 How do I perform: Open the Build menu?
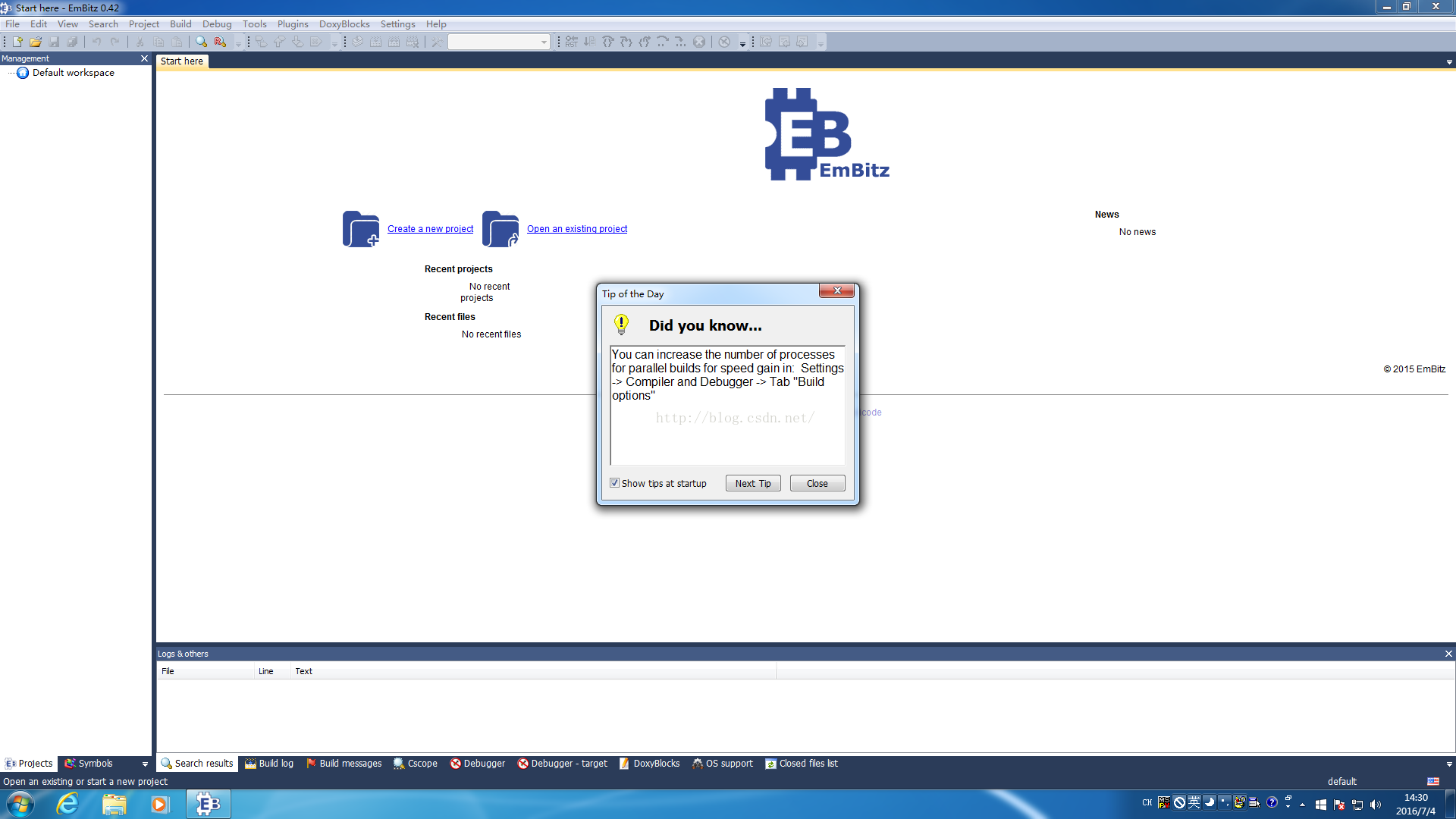coord(180,24)
